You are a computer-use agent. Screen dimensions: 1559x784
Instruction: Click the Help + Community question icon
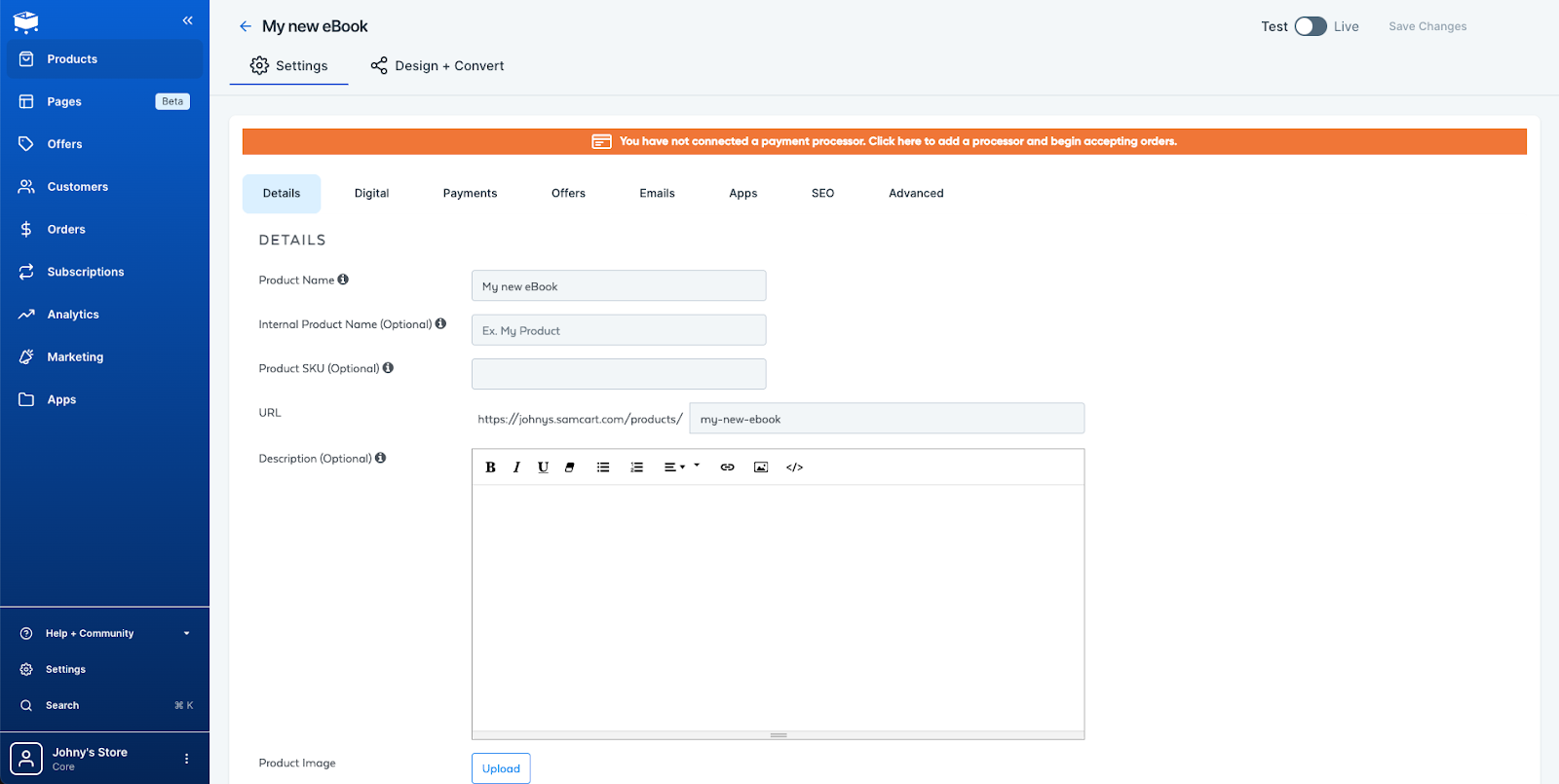26,633
